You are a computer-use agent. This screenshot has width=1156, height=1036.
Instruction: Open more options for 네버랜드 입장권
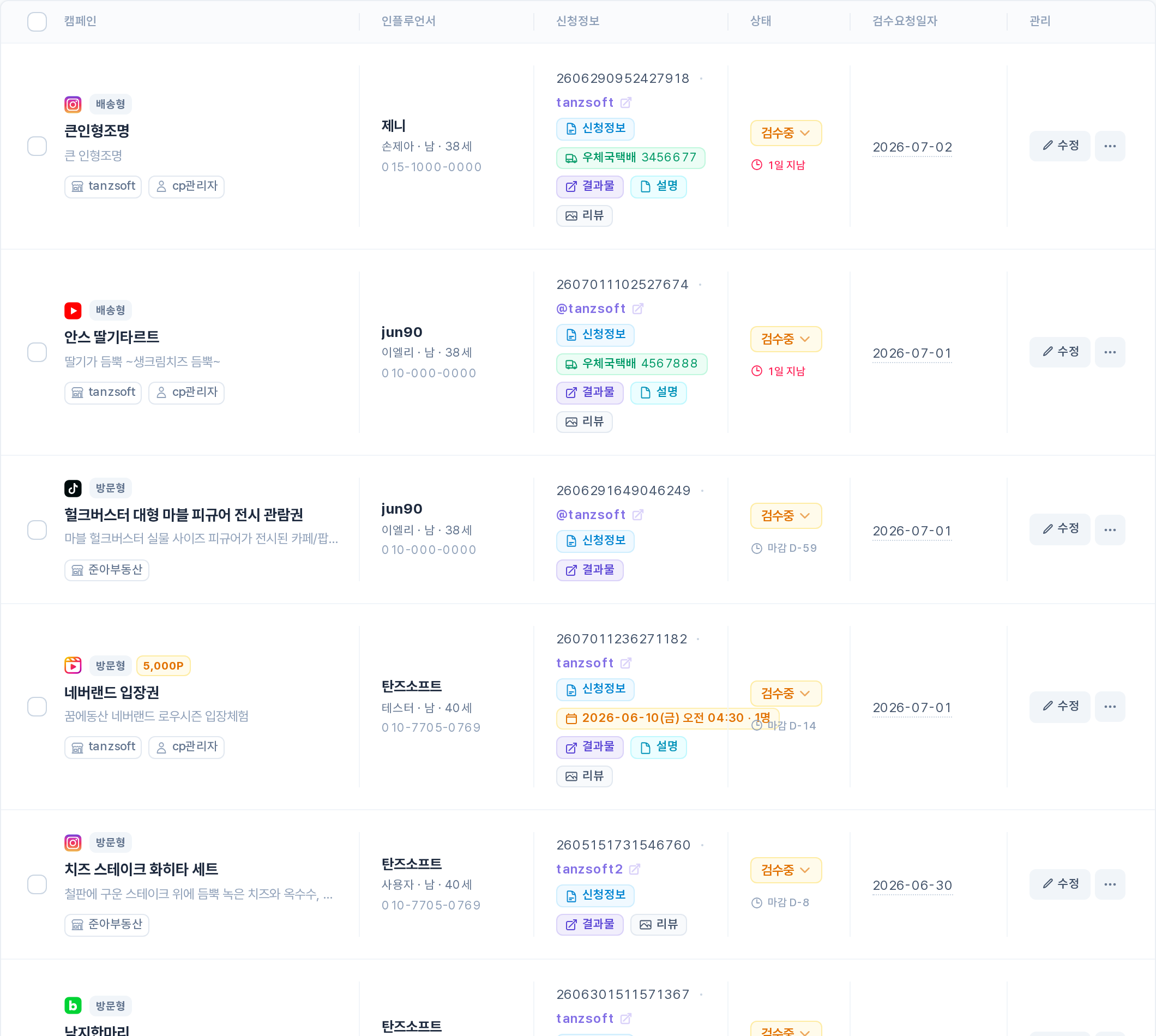point(1109,707)
